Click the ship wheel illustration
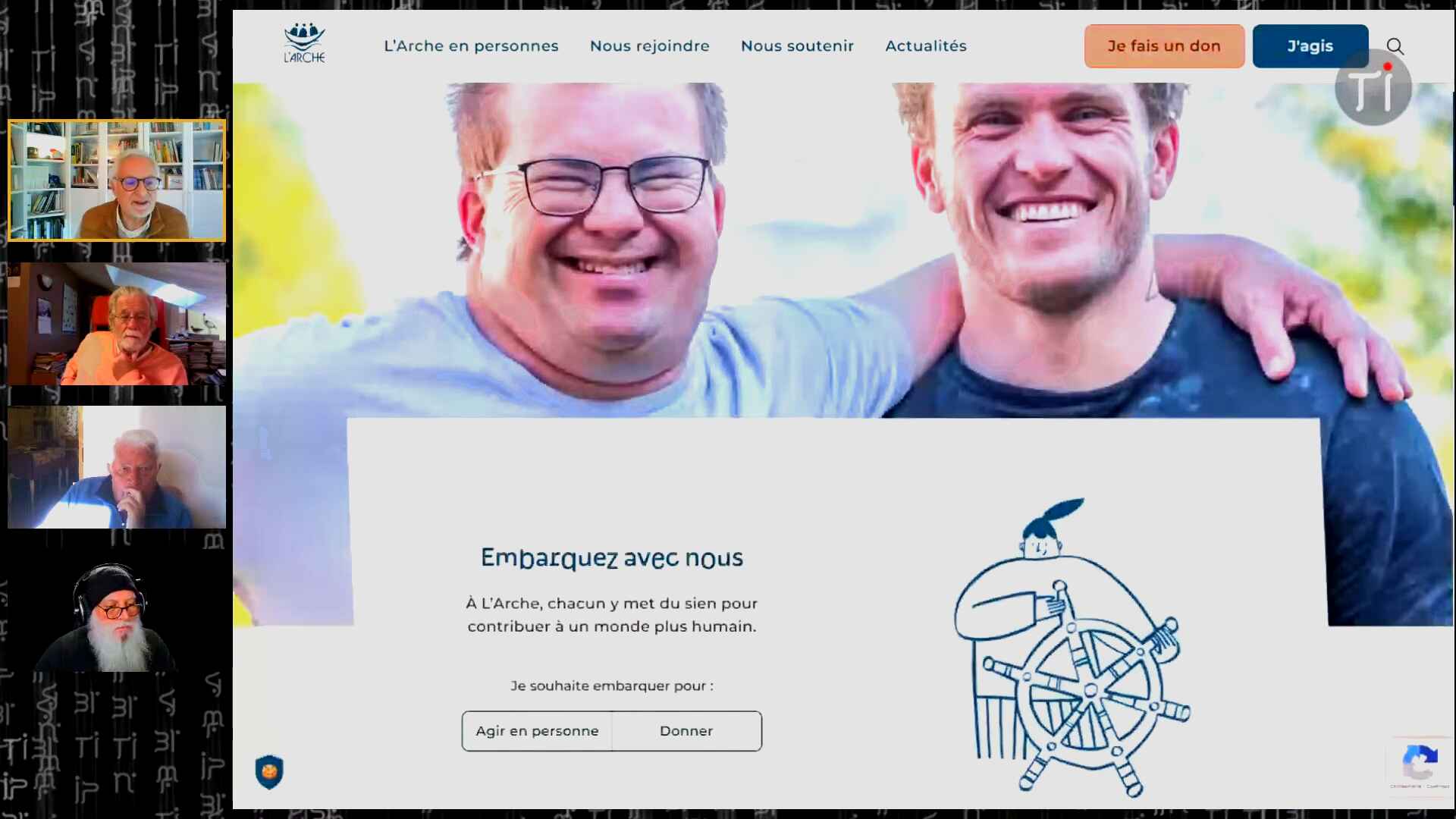Viewport: 1456px width, 819px height. (1072, 648)
